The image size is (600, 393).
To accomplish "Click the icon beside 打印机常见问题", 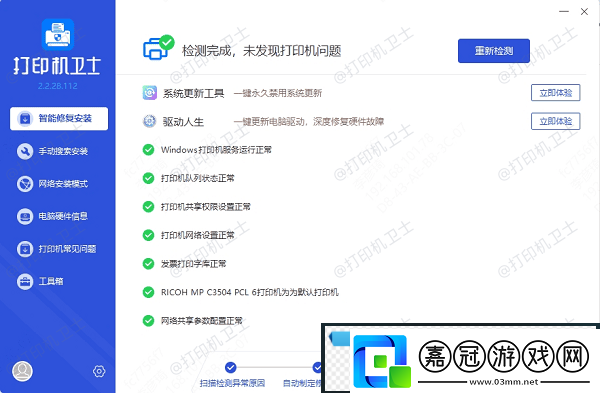I will pos(25,249).
